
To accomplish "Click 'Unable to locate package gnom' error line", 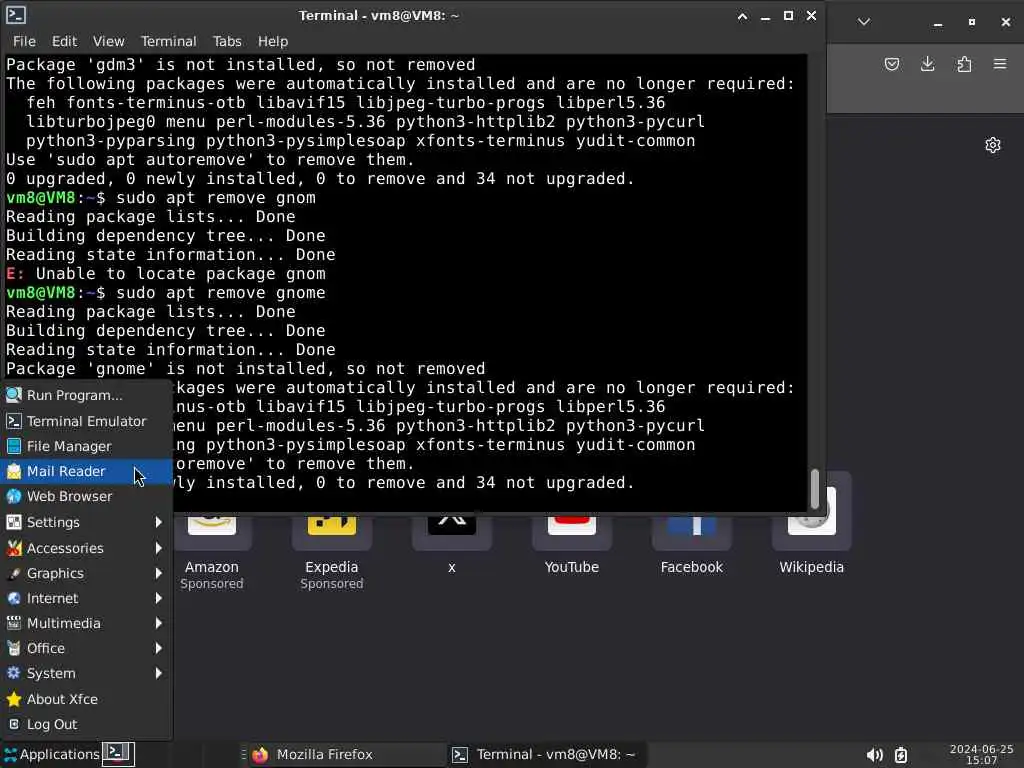I will (x=166, y=274).
